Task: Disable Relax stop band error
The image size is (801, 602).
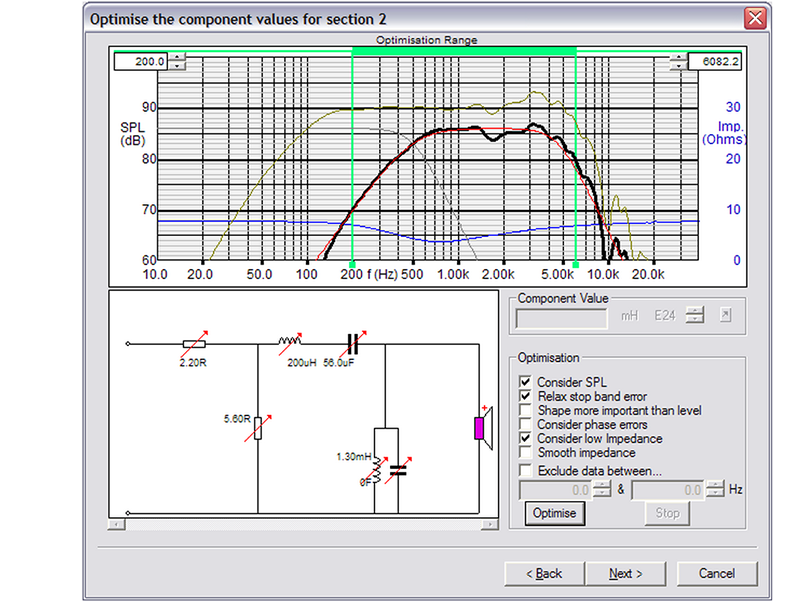Action: [x=526, y=396]
